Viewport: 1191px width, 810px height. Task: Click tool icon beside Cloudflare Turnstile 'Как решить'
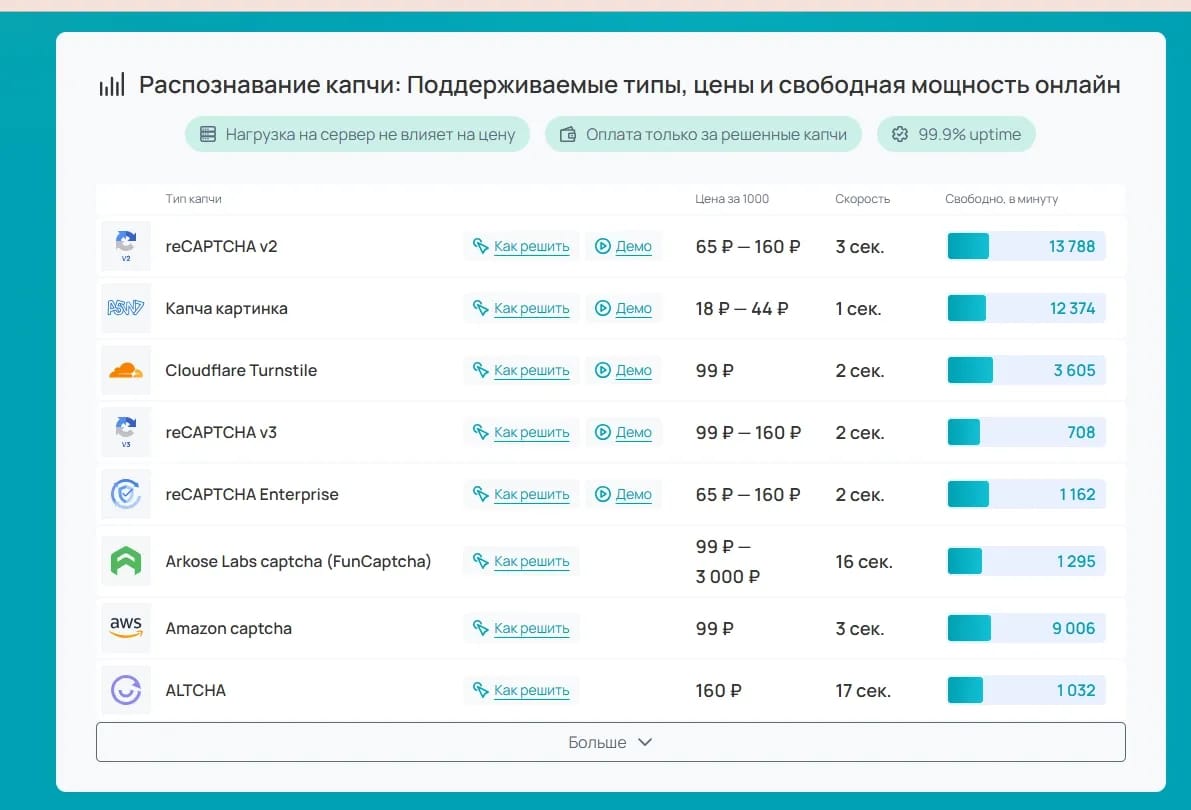click(x=480, y=370)
